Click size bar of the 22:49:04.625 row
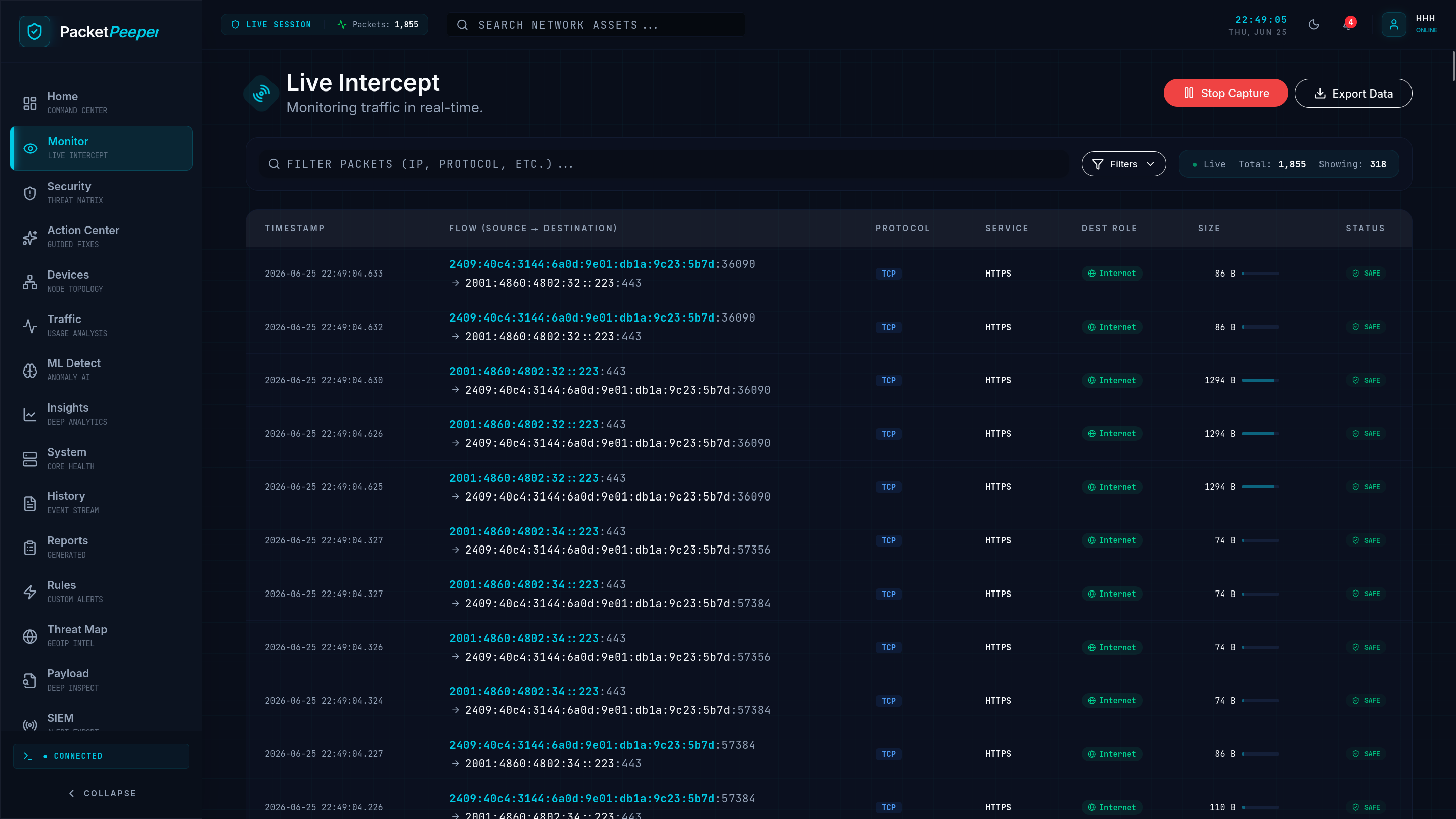The image size is (1456, 819). [x=1260, y=487]
